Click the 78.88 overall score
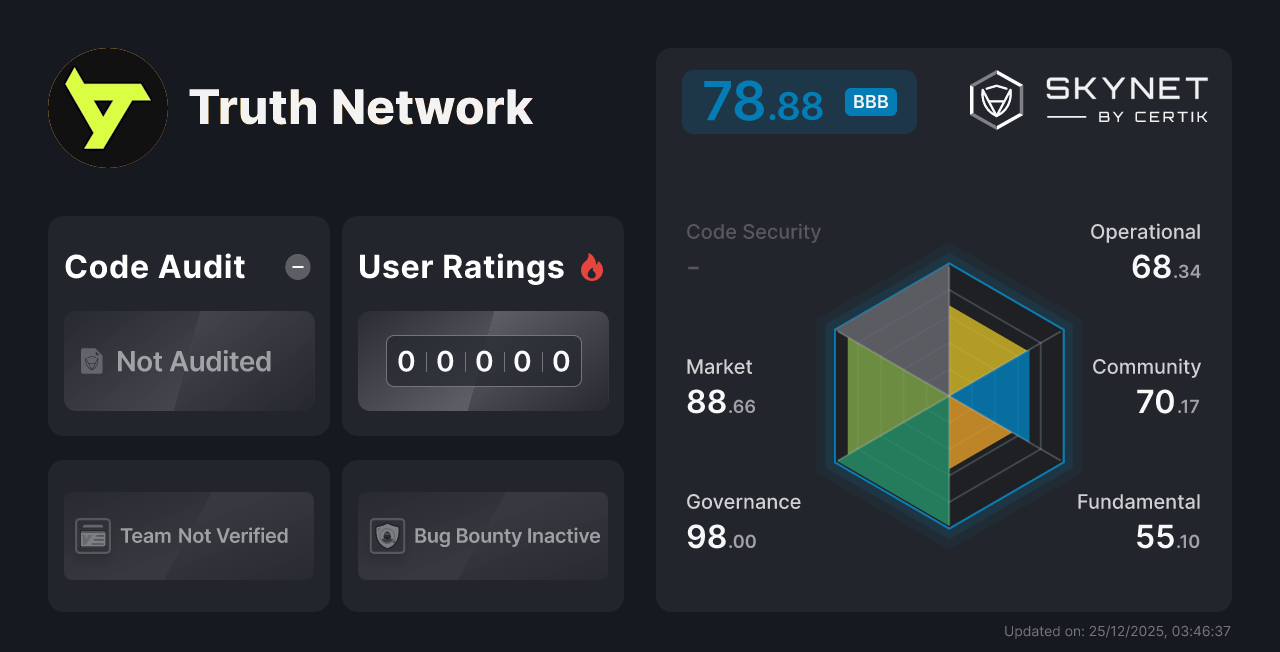This screenshot has width=1280, height=652. pos(763,100)
